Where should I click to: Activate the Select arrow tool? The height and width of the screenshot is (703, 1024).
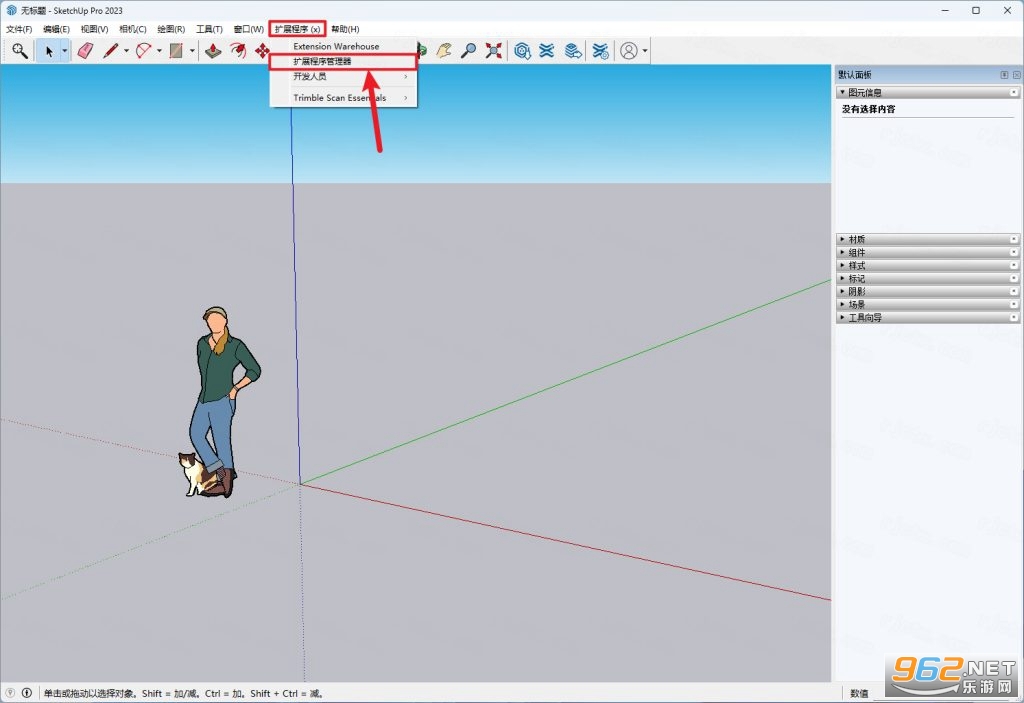tap(48, 50)
